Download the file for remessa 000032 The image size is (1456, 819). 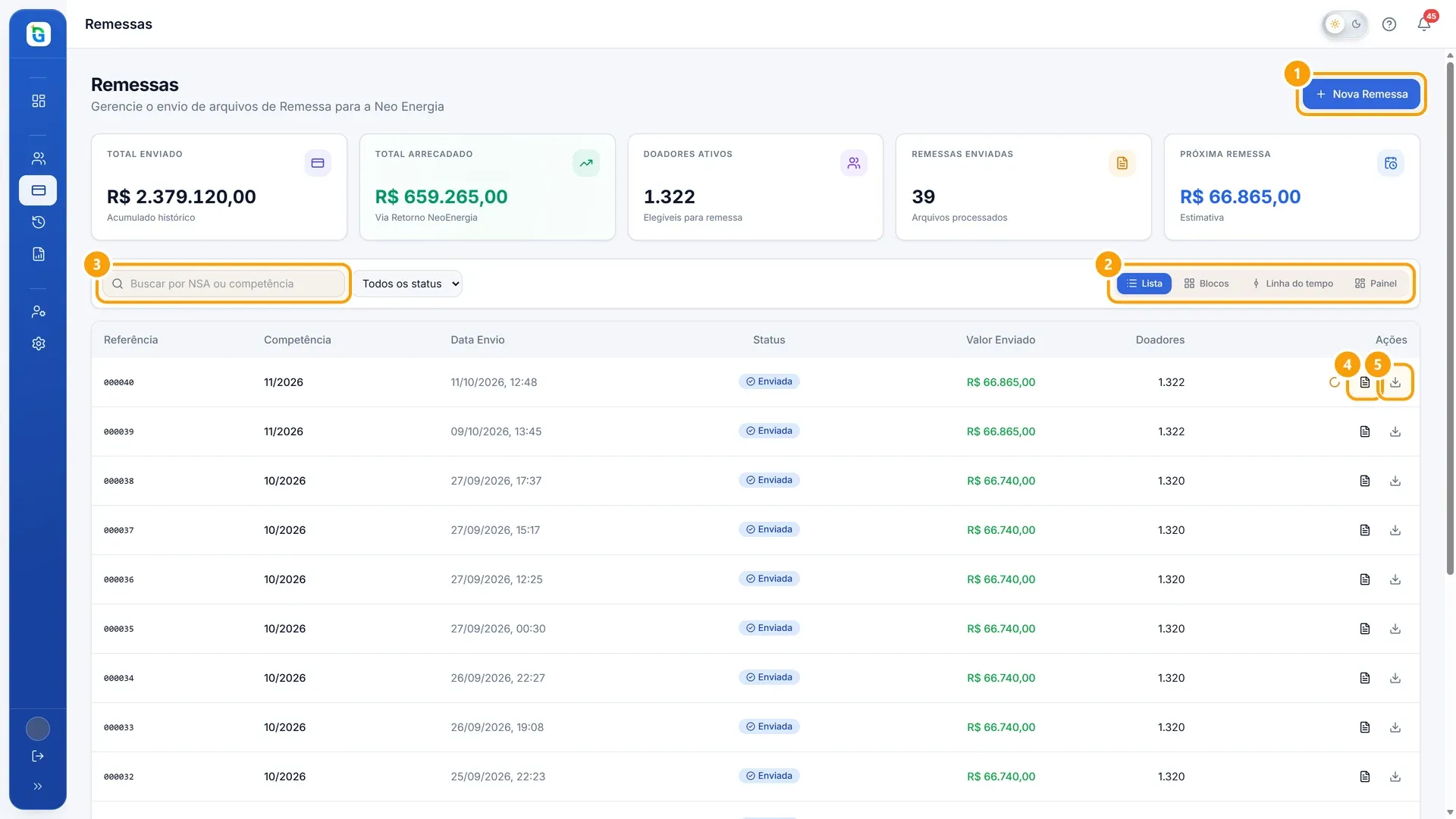(x=1395, y=777)
